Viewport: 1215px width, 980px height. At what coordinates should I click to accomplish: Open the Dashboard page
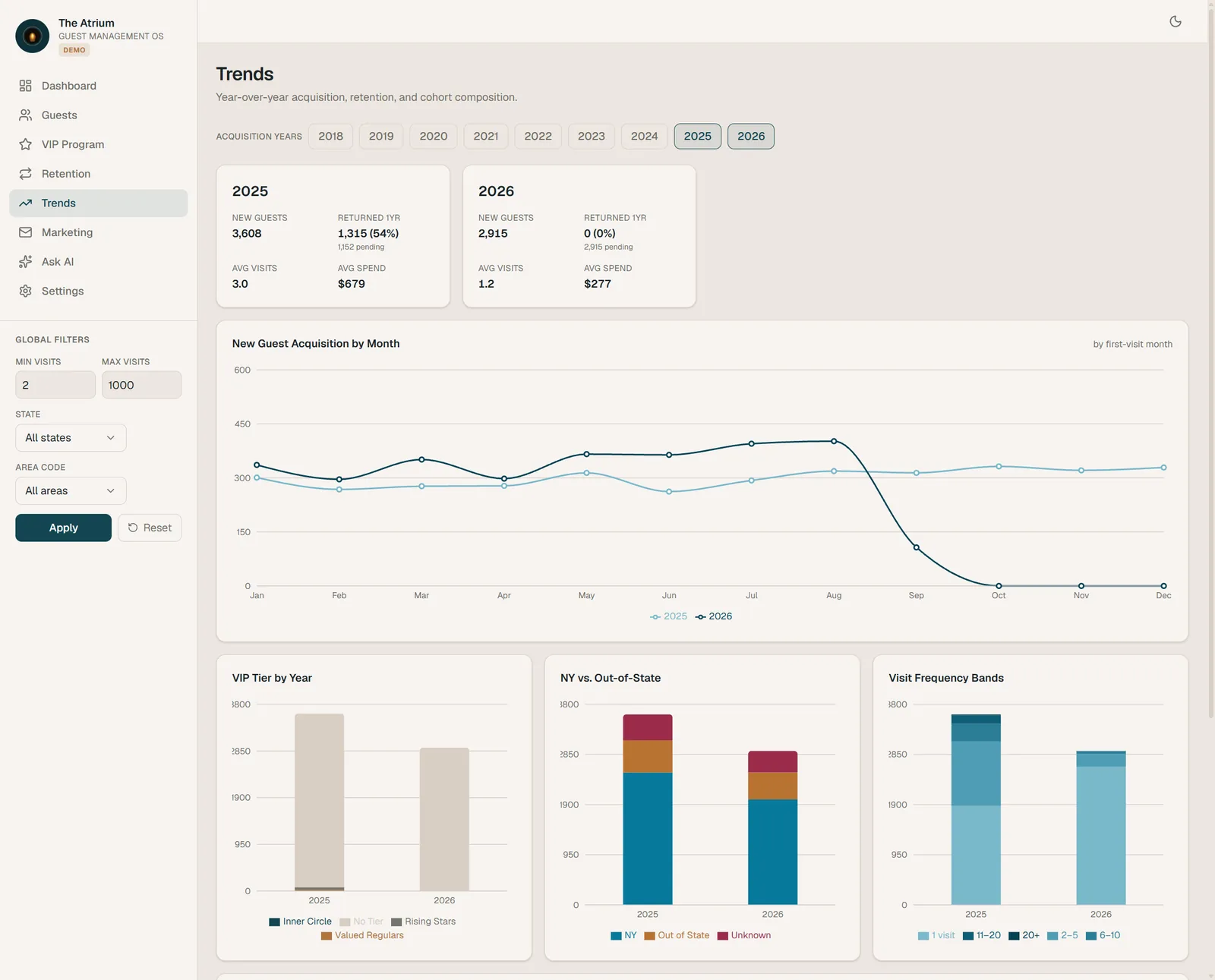[x=98, y=86]
